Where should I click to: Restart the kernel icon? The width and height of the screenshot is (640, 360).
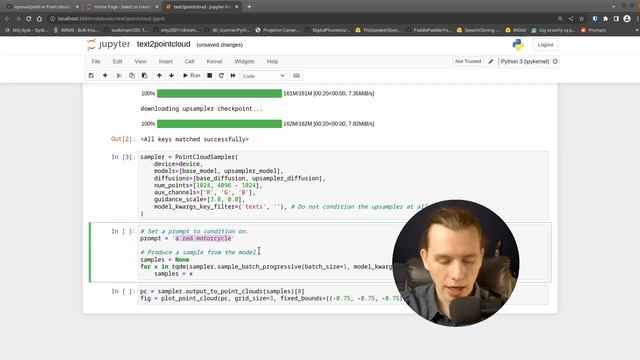pos(221,76)
